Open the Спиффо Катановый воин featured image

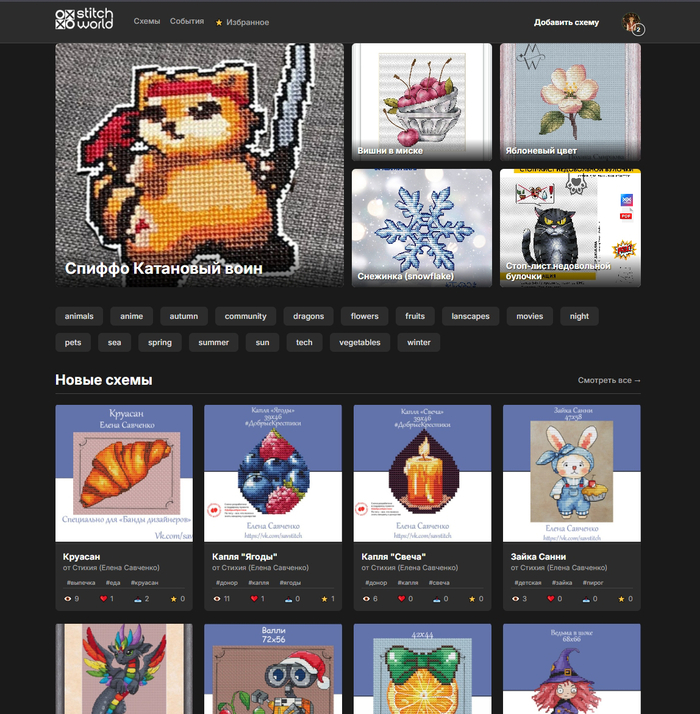click(x=199, y=165)
